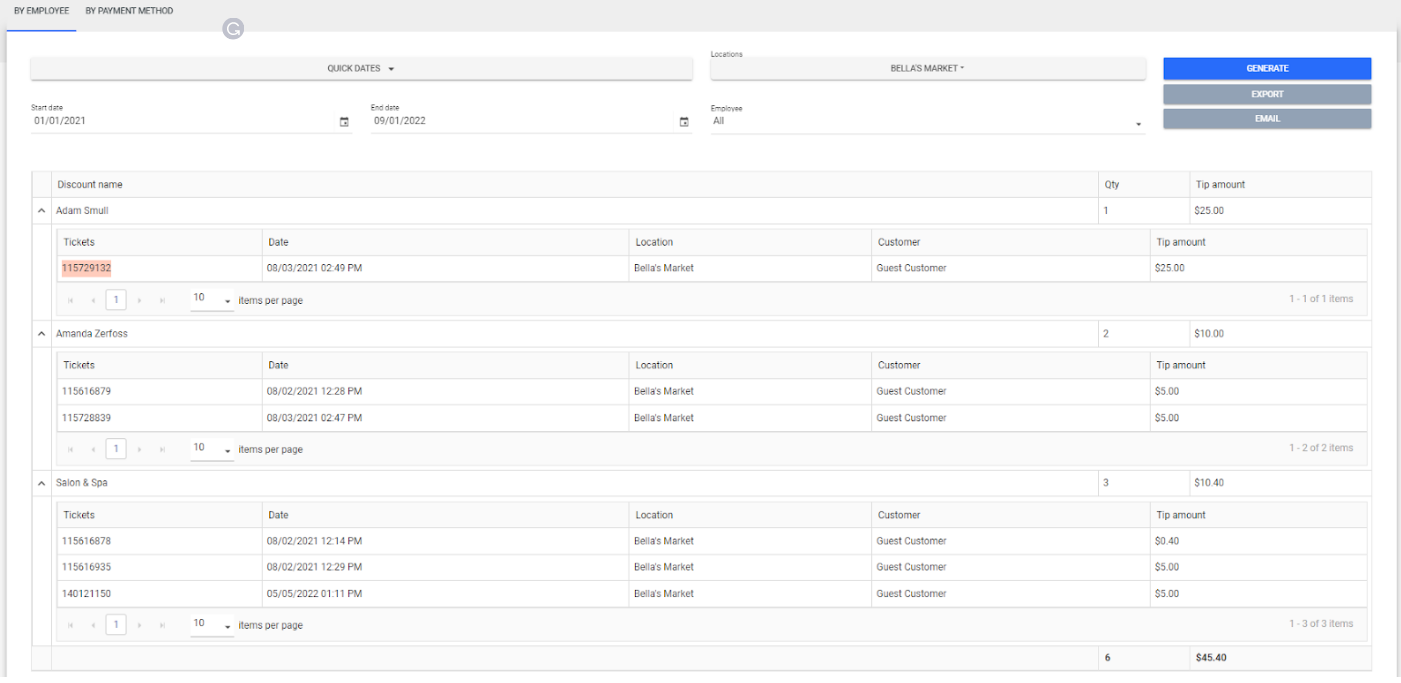Collapse the Salon & Spa row
This screenshot has height=683, width=1401.
(x=41, y=483)
